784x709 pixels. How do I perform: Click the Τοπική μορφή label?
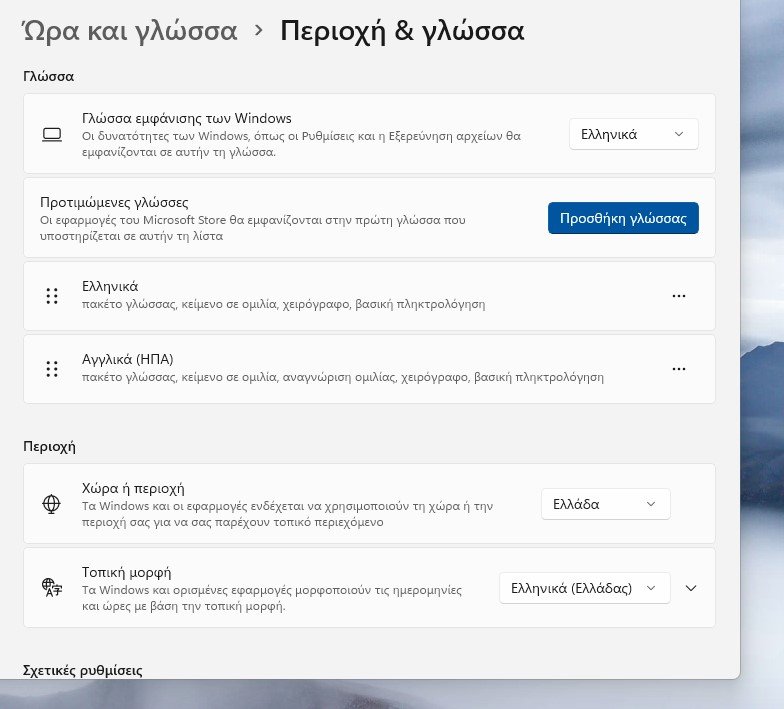tap(126, 572)
